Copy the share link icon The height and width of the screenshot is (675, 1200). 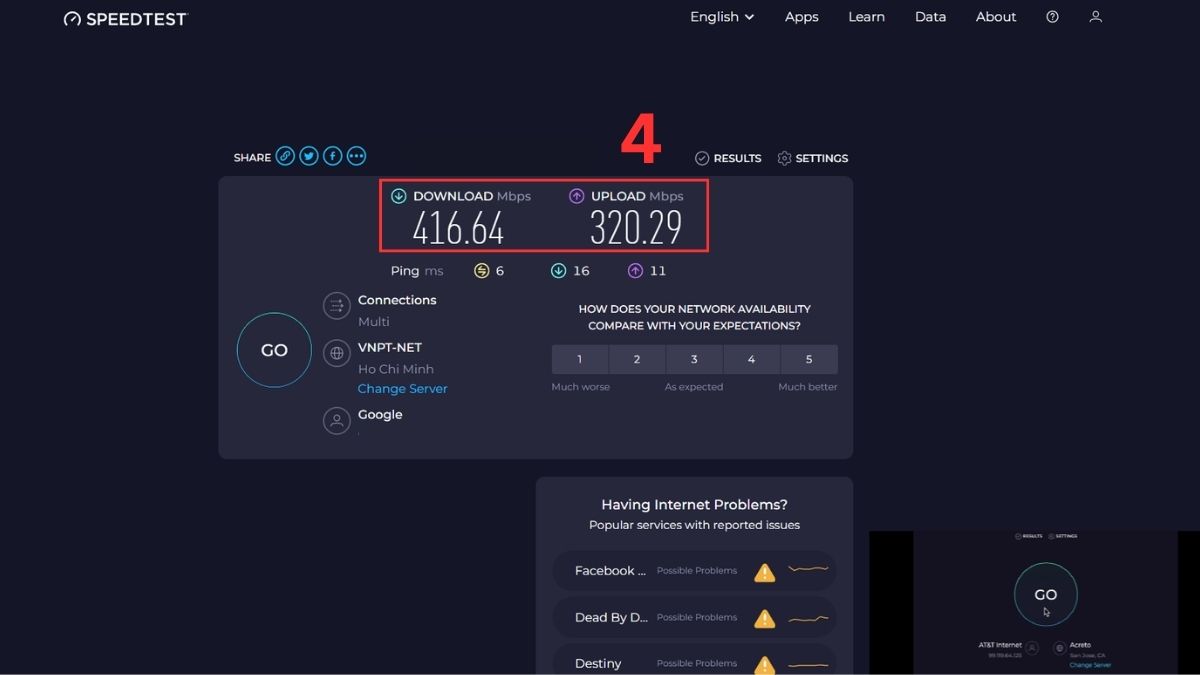pyautogui.click(x=285, y=156)
